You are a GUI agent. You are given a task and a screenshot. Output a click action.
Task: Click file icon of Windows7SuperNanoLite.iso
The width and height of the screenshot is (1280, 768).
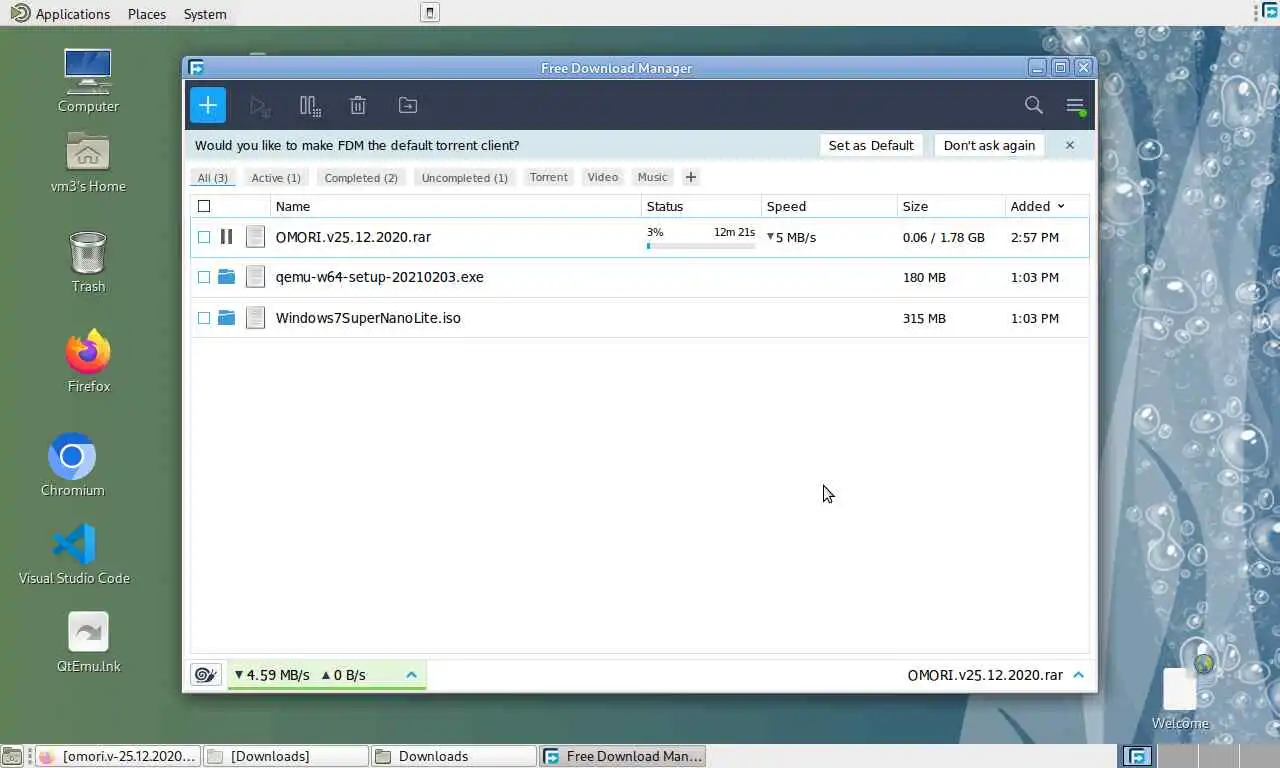coord(256,318)
